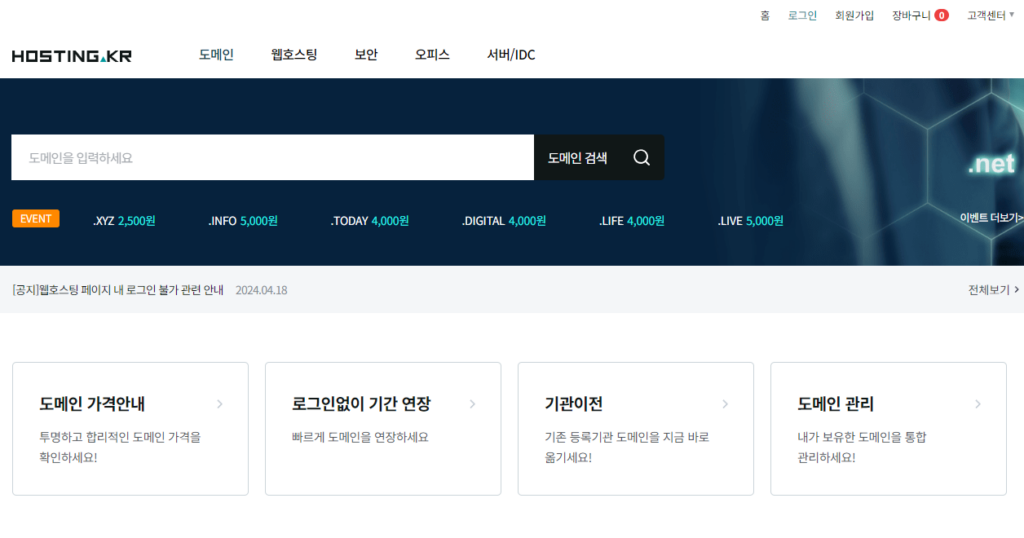Focus the domain name input field
1024x538 pixels.
coord(272,158)
